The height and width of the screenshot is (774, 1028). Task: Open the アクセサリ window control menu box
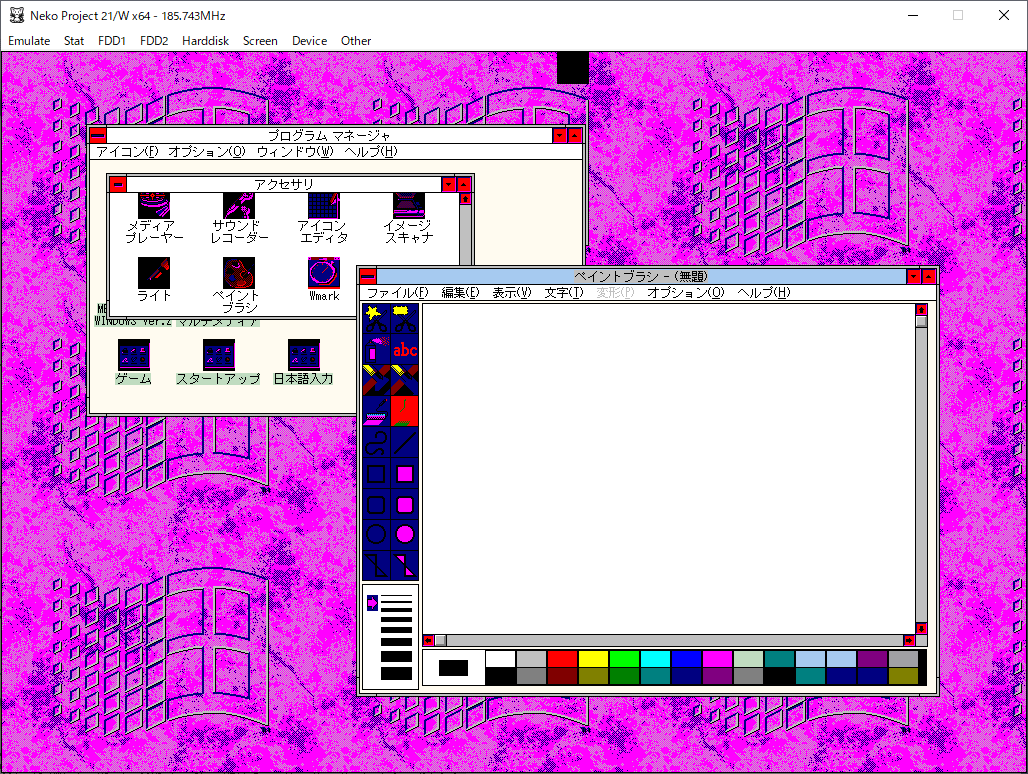(118, 184)
